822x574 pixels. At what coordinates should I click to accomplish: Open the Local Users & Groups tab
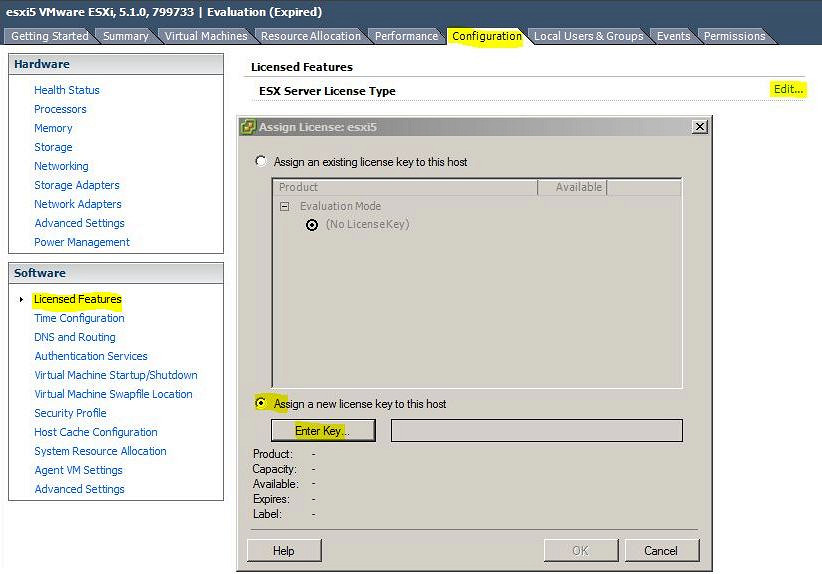tap(588, 36)
